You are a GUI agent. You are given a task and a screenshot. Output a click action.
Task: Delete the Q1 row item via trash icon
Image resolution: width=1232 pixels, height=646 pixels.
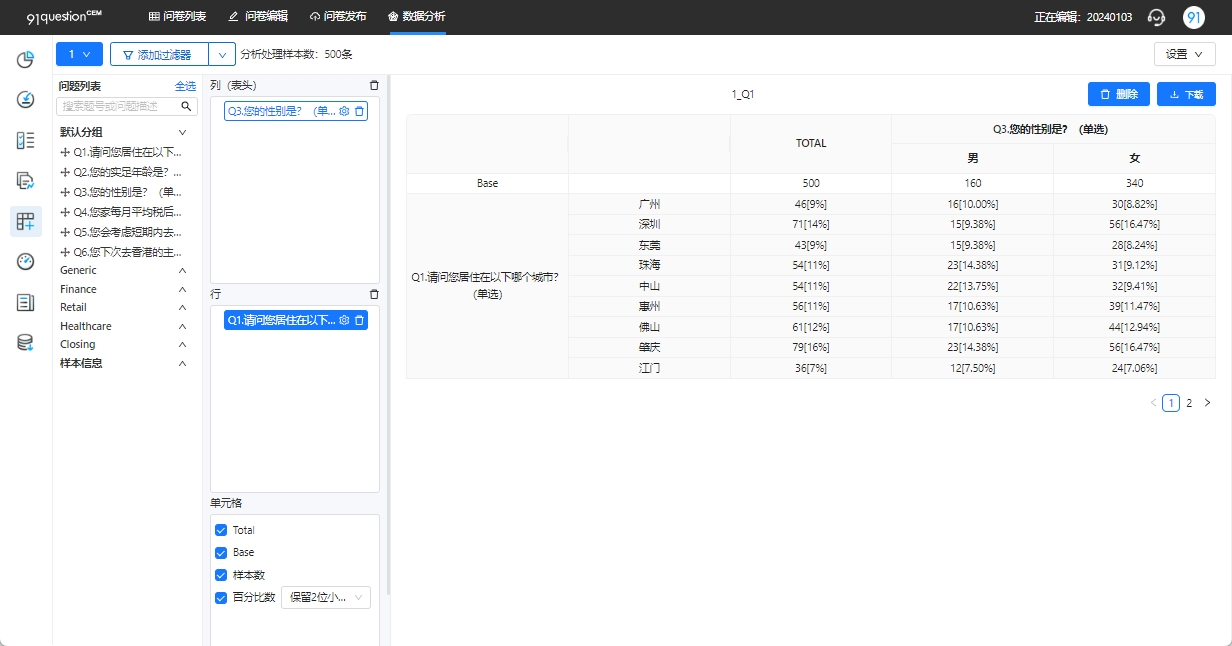[360, 320]
